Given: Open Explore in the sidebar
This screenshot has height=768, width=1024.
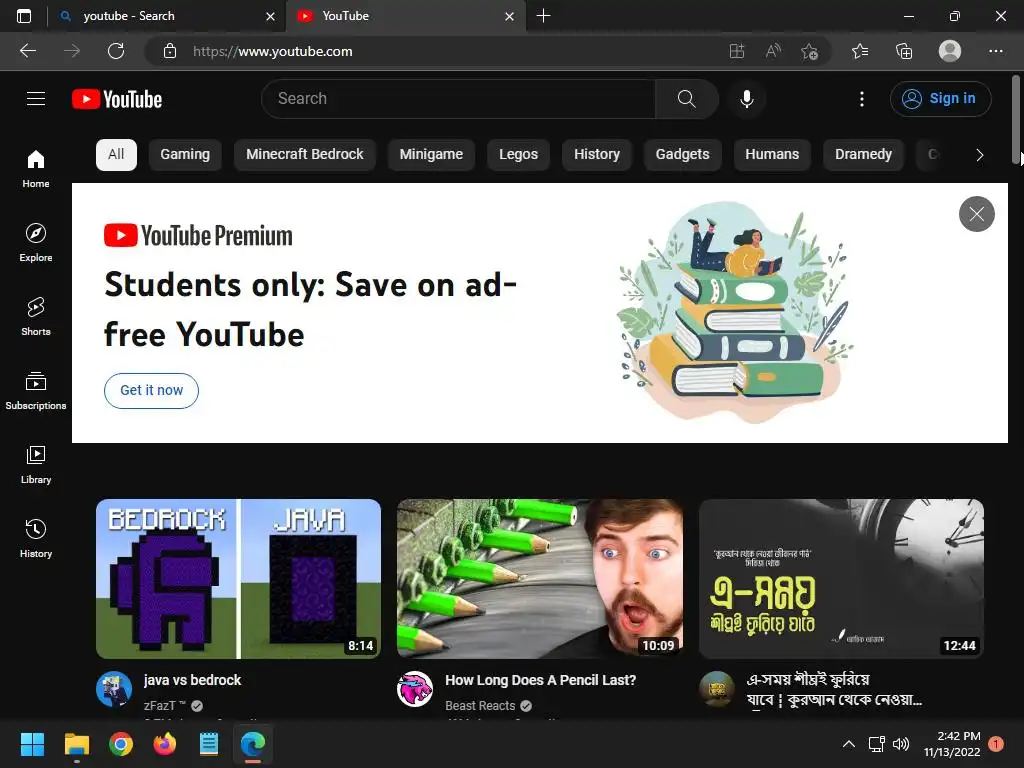Looking at the screenshot, I should tap(36, 242).
